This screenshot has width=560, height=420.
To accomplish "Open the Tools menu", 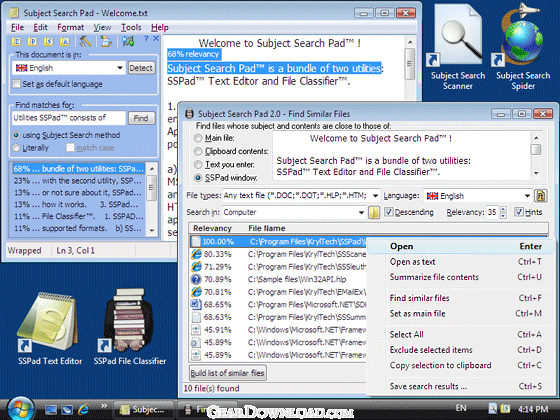I will [131, 27].
